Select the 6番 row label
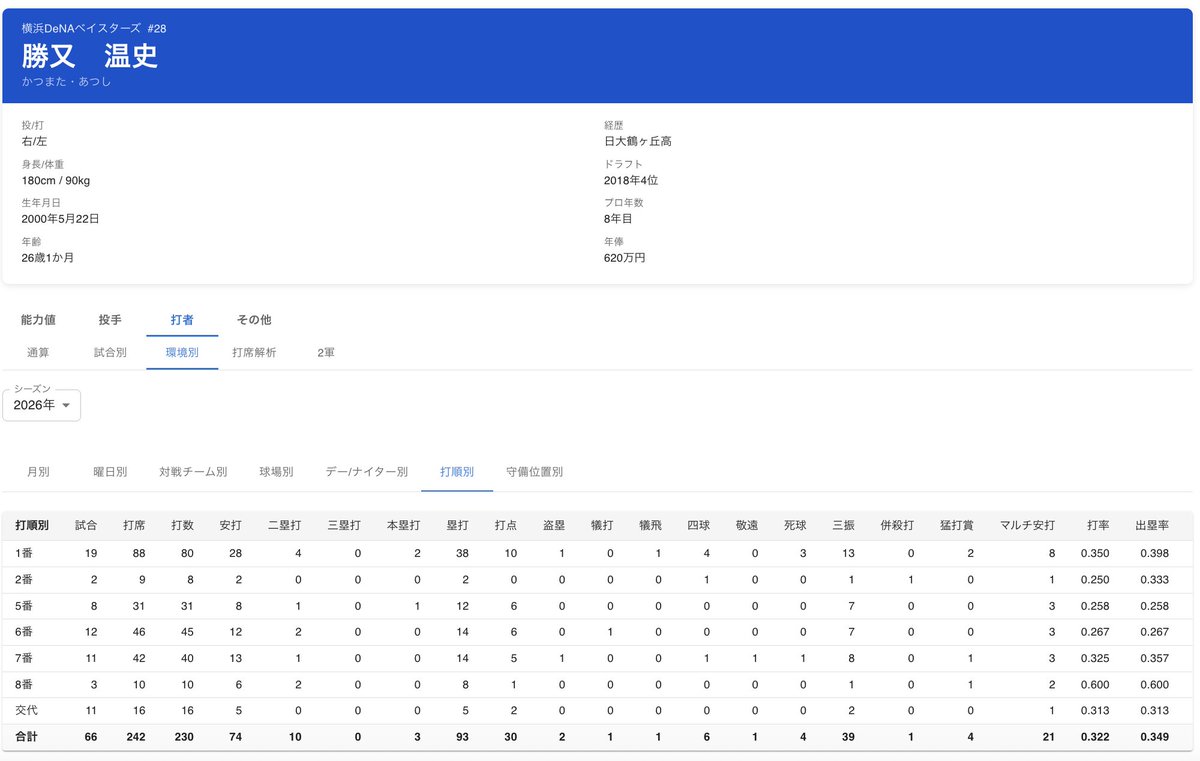The height and width of the screenshot is (761, 1200). [x=25, y=632]
